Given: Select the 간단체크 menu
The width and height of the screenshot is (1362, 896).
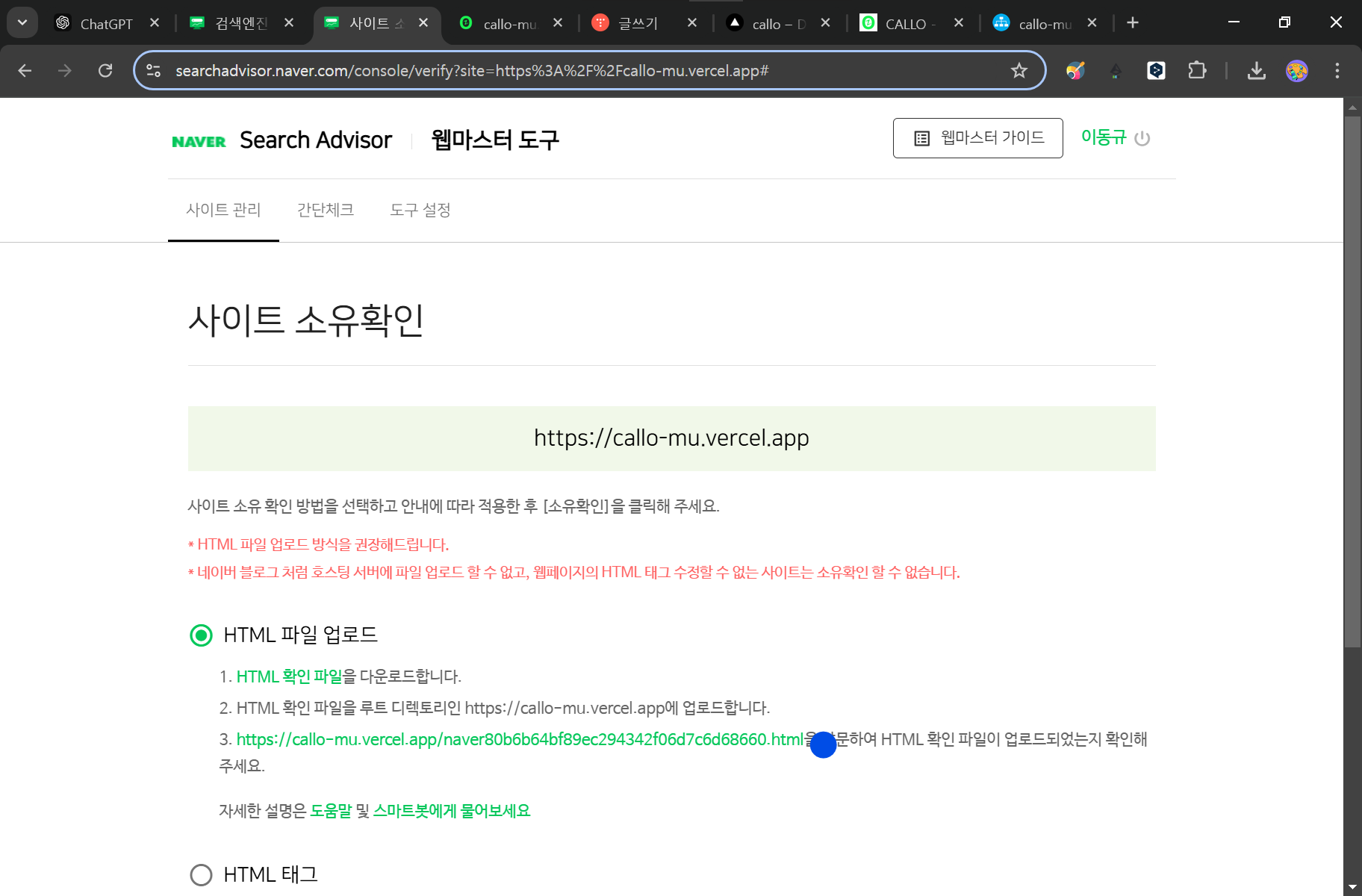Looking at the screenshot, I should point(325,210).
